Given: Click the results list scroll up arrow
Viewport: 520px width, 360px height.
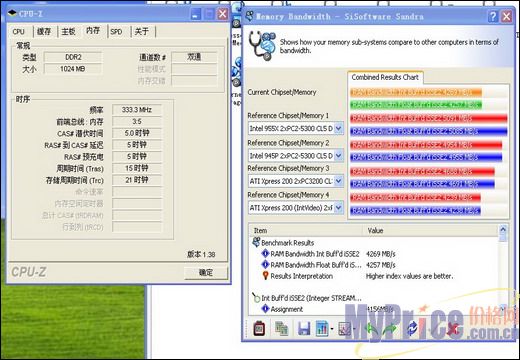Looking at the screenshot, I should pyautogui.click(x=503, y=229).
